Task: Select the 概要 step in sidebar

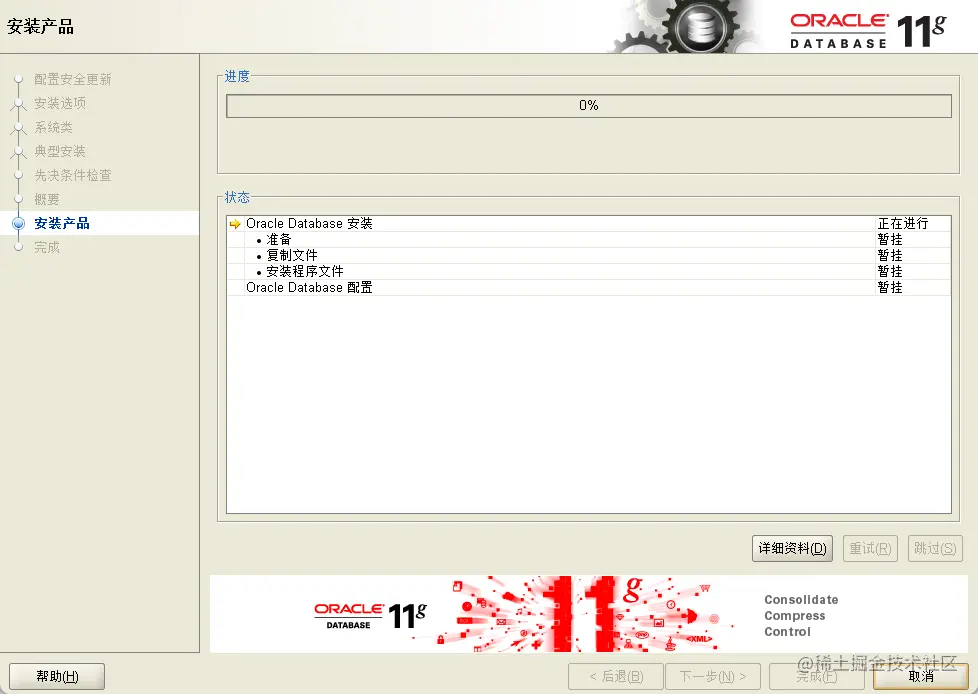Action: 47,200
